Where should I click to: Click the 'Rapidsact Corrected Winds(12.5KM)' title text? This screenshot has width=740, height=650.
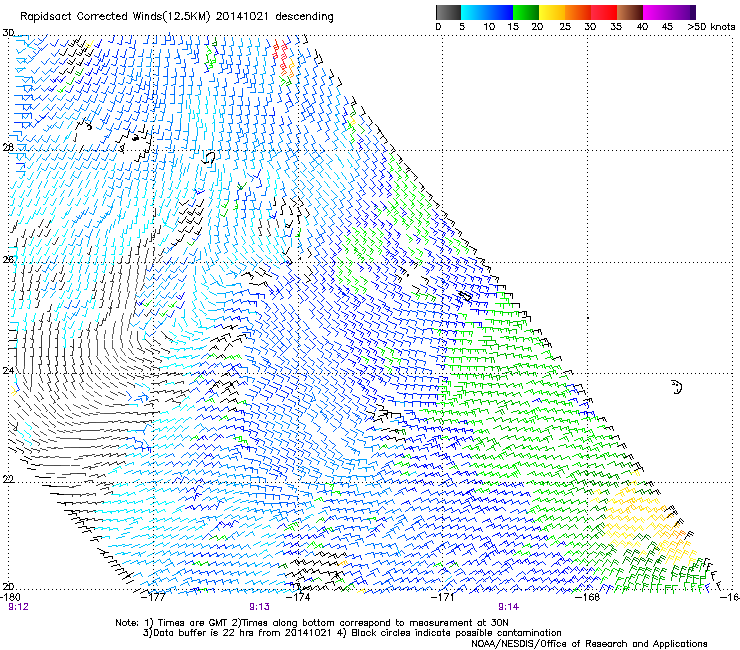(x=115, y=17)
